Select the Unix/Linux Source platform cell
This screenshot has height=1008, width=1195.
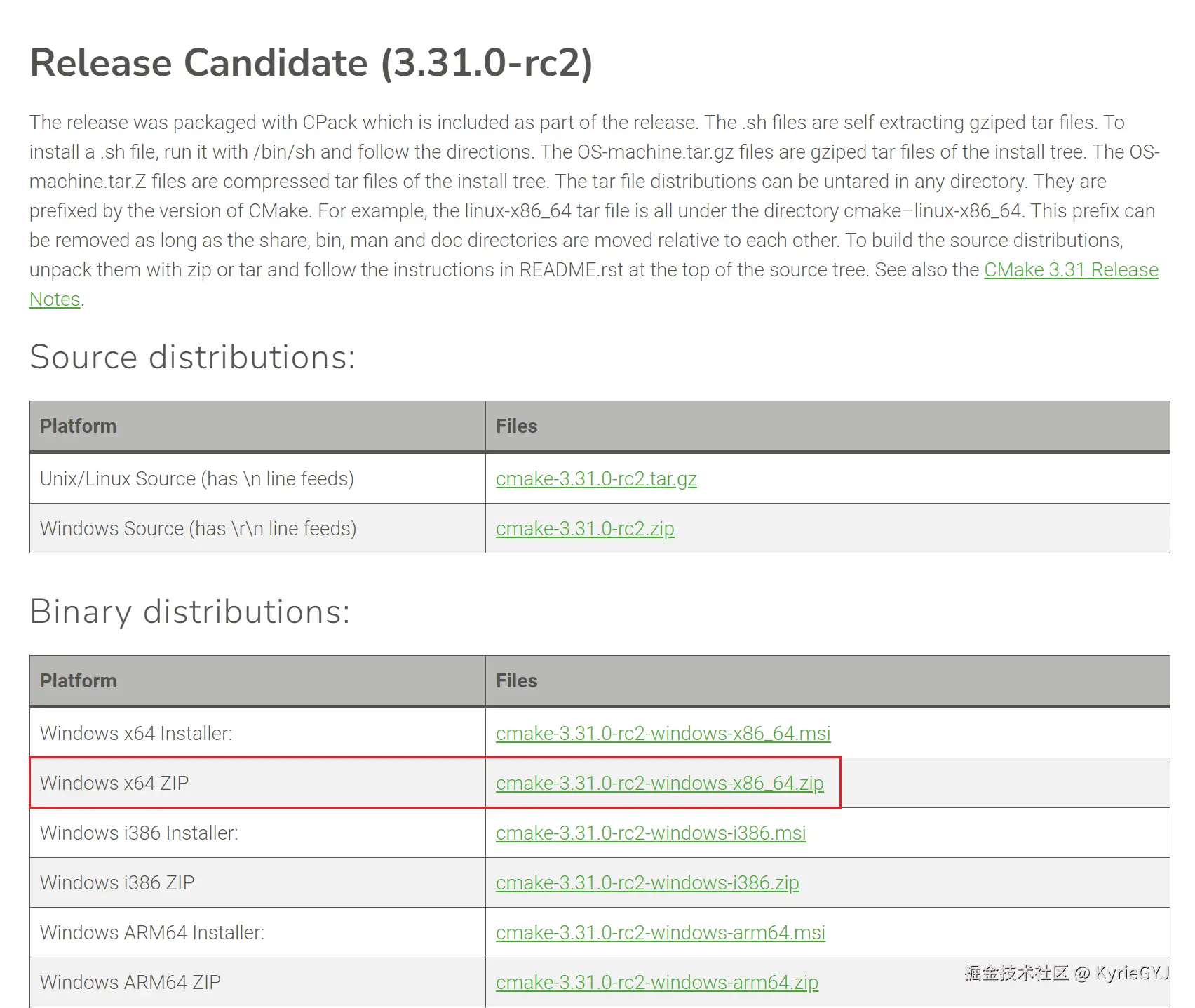click(x=257, y=478)
